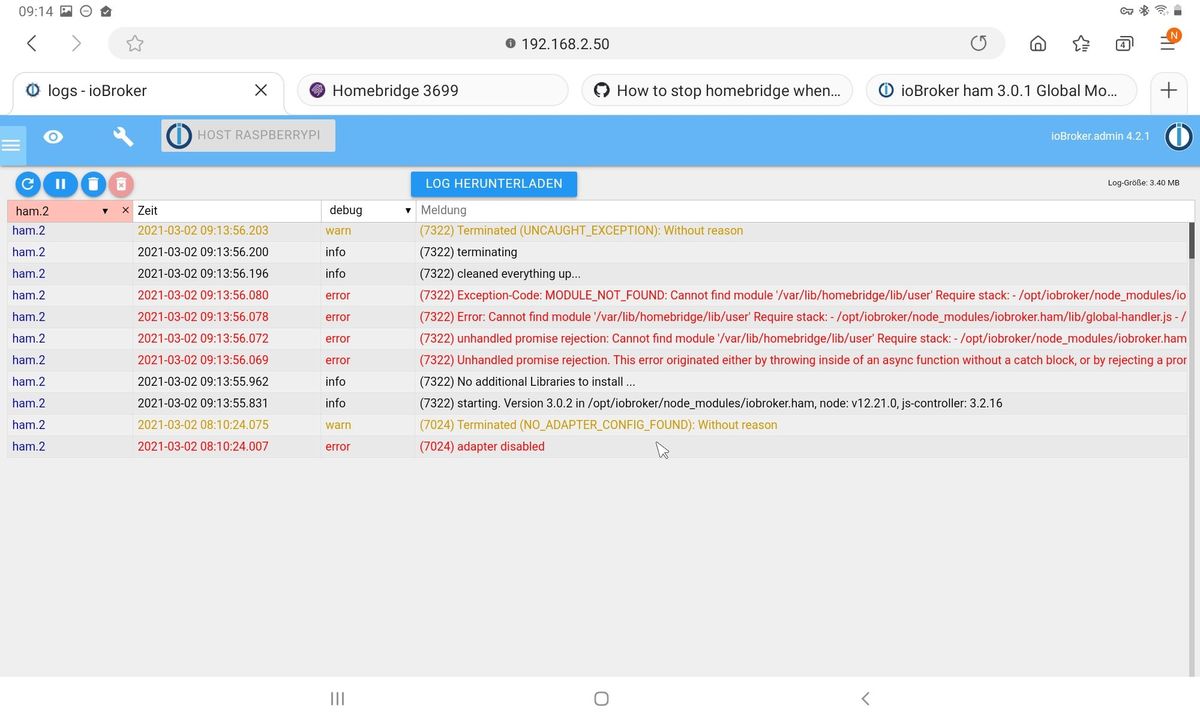Bookmark page via star in address bar
1200x720 pixels.
pyautogui.click(x=135, y=43)
